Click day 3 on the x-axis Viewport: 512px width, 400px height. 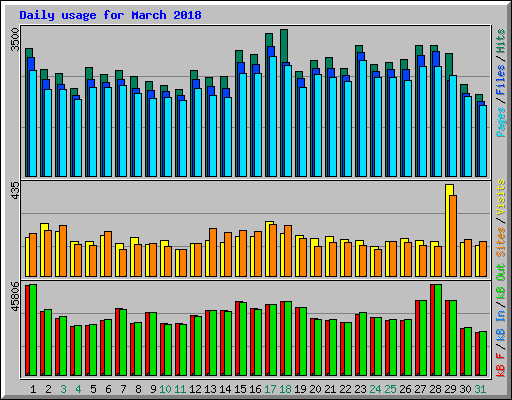[63, 389]
